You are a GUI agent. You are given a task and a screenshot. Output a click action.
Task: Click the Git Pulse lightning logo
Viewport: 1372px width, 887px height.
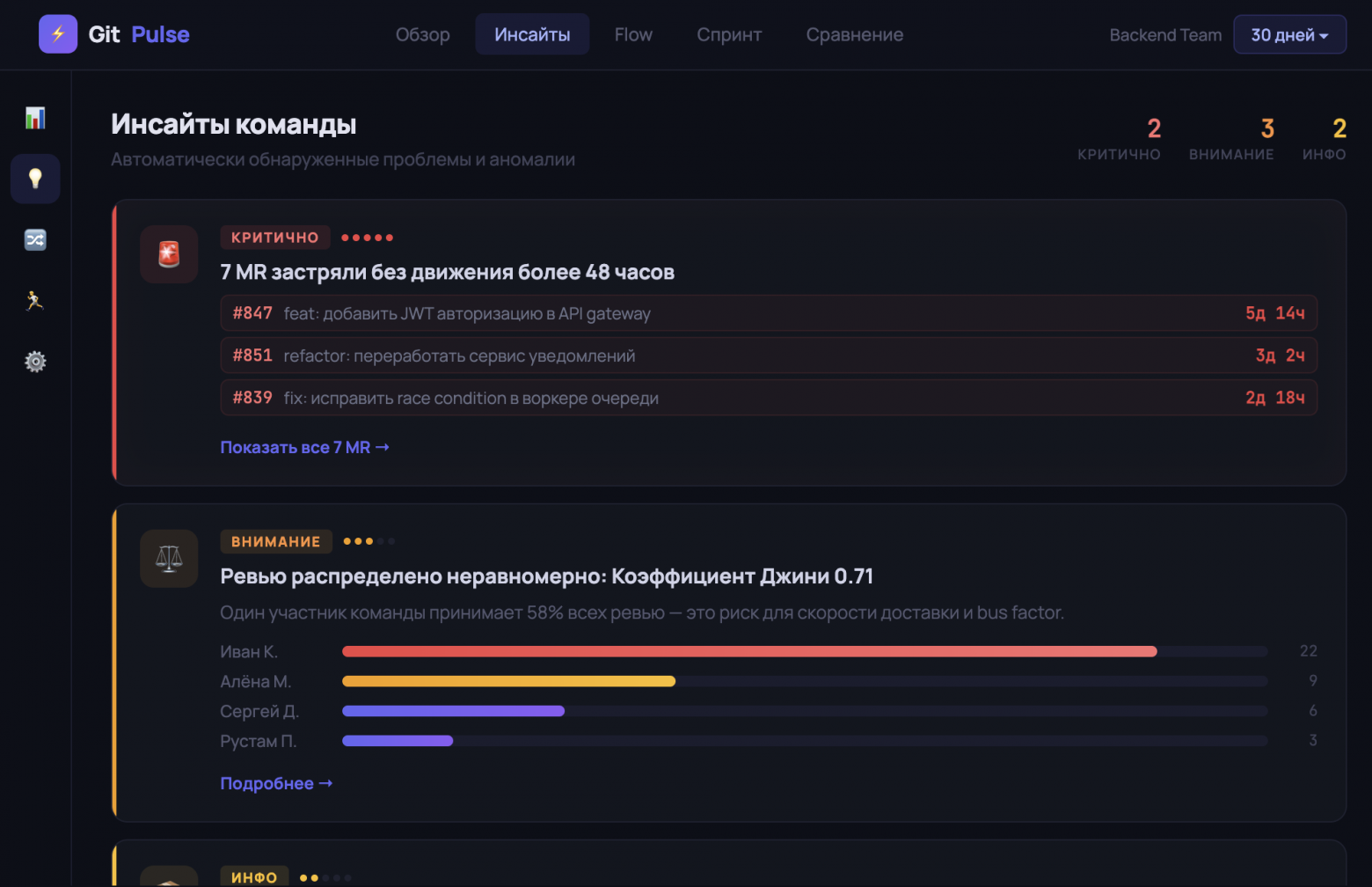click(58, 34)
